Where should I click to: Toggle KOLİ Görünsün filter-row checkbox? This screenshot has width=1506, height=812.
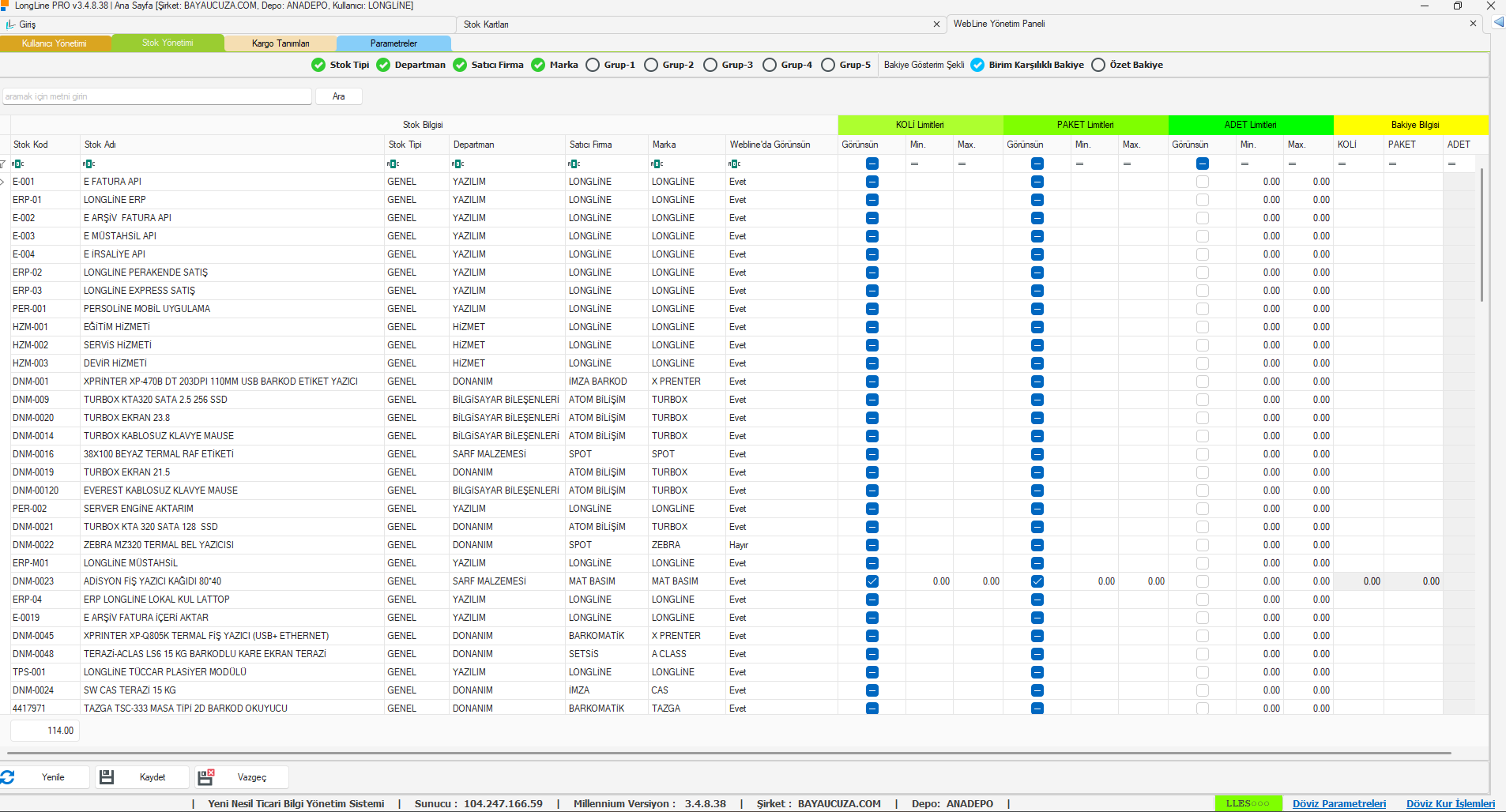point(872,164)
